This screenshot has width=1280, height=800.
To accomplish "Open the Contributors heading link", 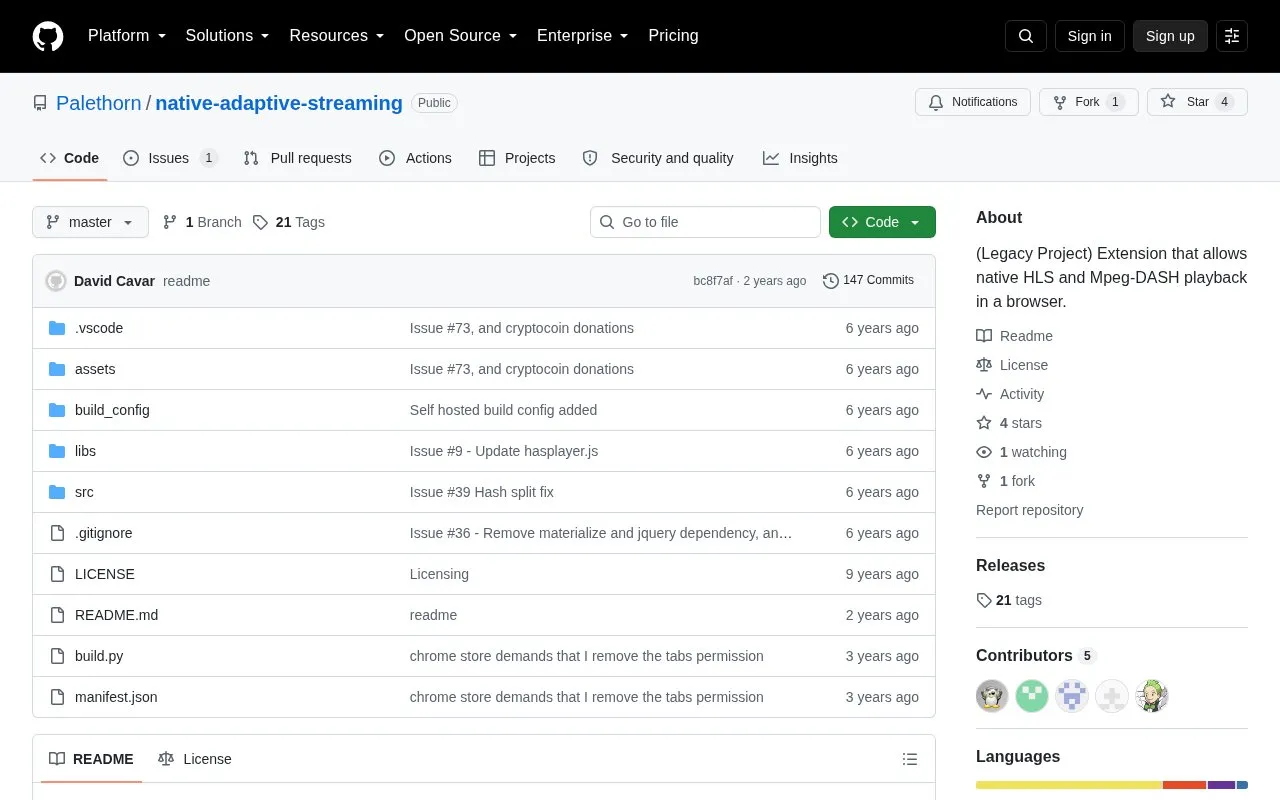I will (1036, 656).
